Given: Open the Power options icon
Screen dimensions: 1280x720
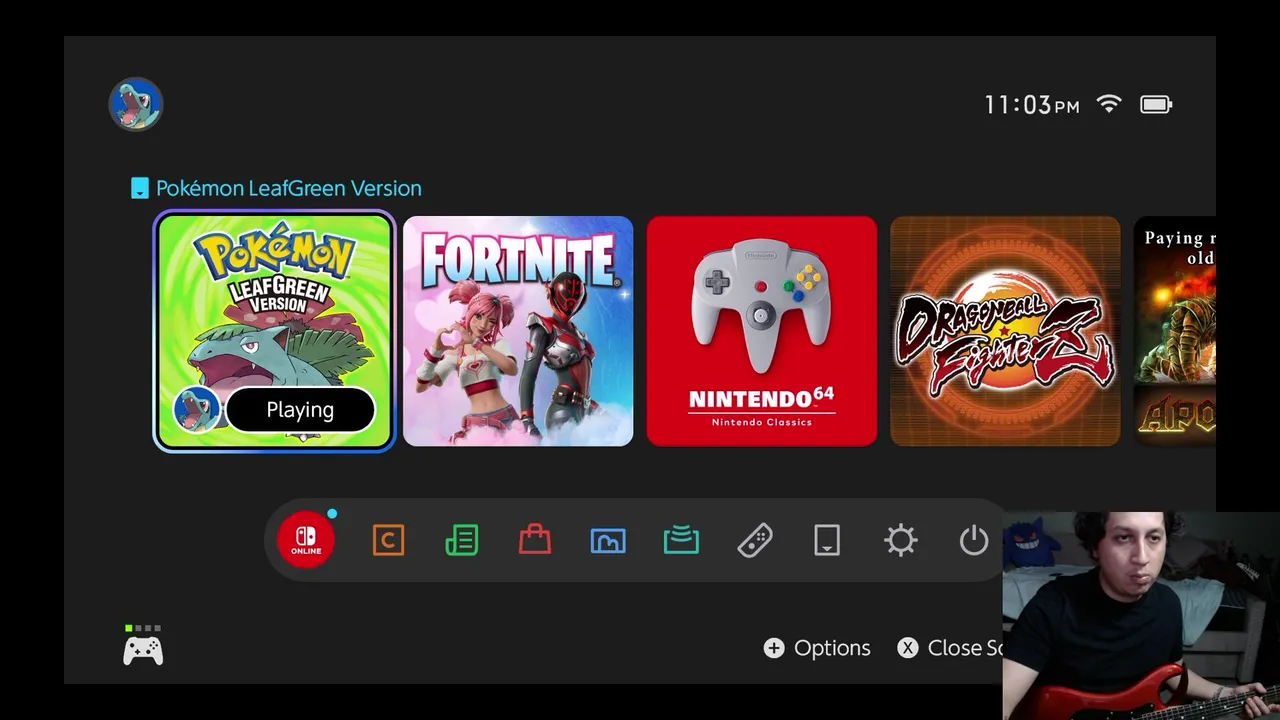Looking at the screenshot, I should (x=974, y=541).
